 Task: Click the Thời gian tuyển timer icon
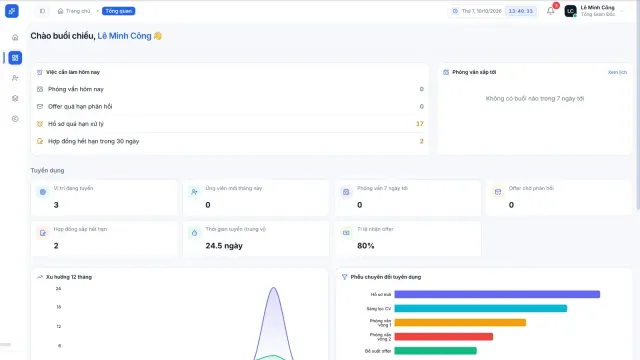194,233
